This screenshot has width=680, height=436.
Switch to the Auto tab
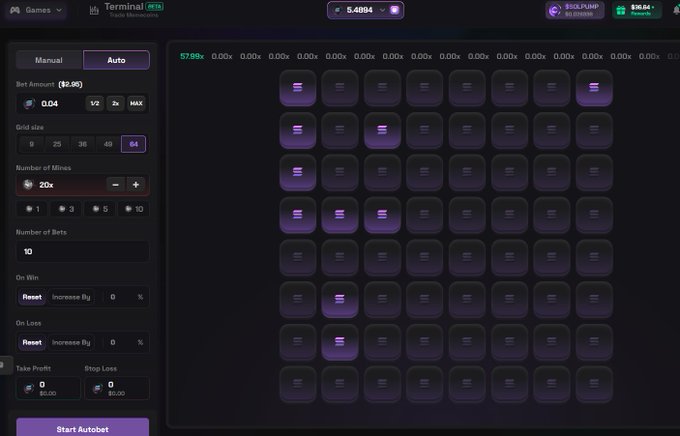[x=116, y=60]
